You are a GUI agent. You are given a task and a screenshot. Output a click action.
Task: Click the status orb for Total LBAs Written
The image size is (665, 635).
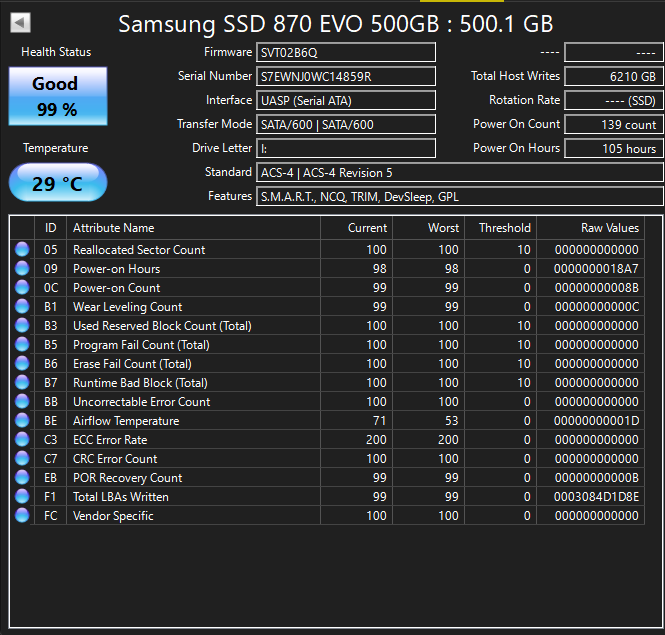22,496
